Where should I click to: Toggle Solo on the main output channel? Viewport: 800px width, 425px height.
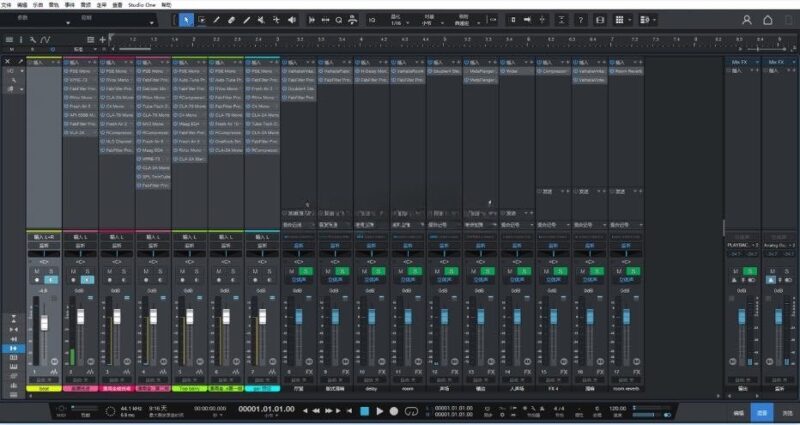click(x=749, y=271)
